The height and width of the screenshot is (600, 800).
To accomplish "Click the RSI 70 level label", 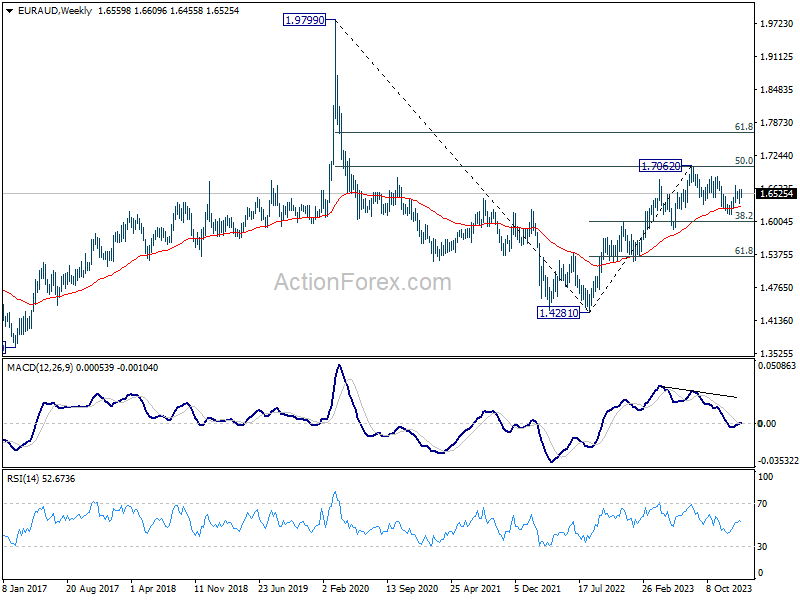I will [x=762, y=504].
